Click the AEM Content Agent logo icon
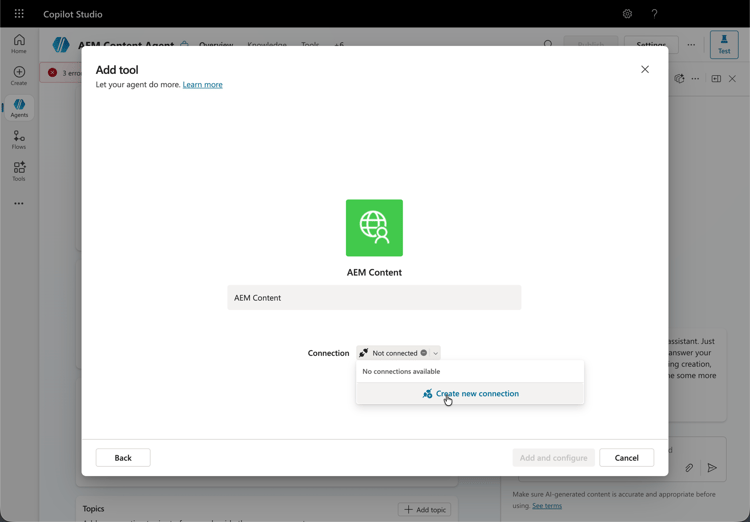This screenshot has width=750, height=522. (x=61, y=44)
